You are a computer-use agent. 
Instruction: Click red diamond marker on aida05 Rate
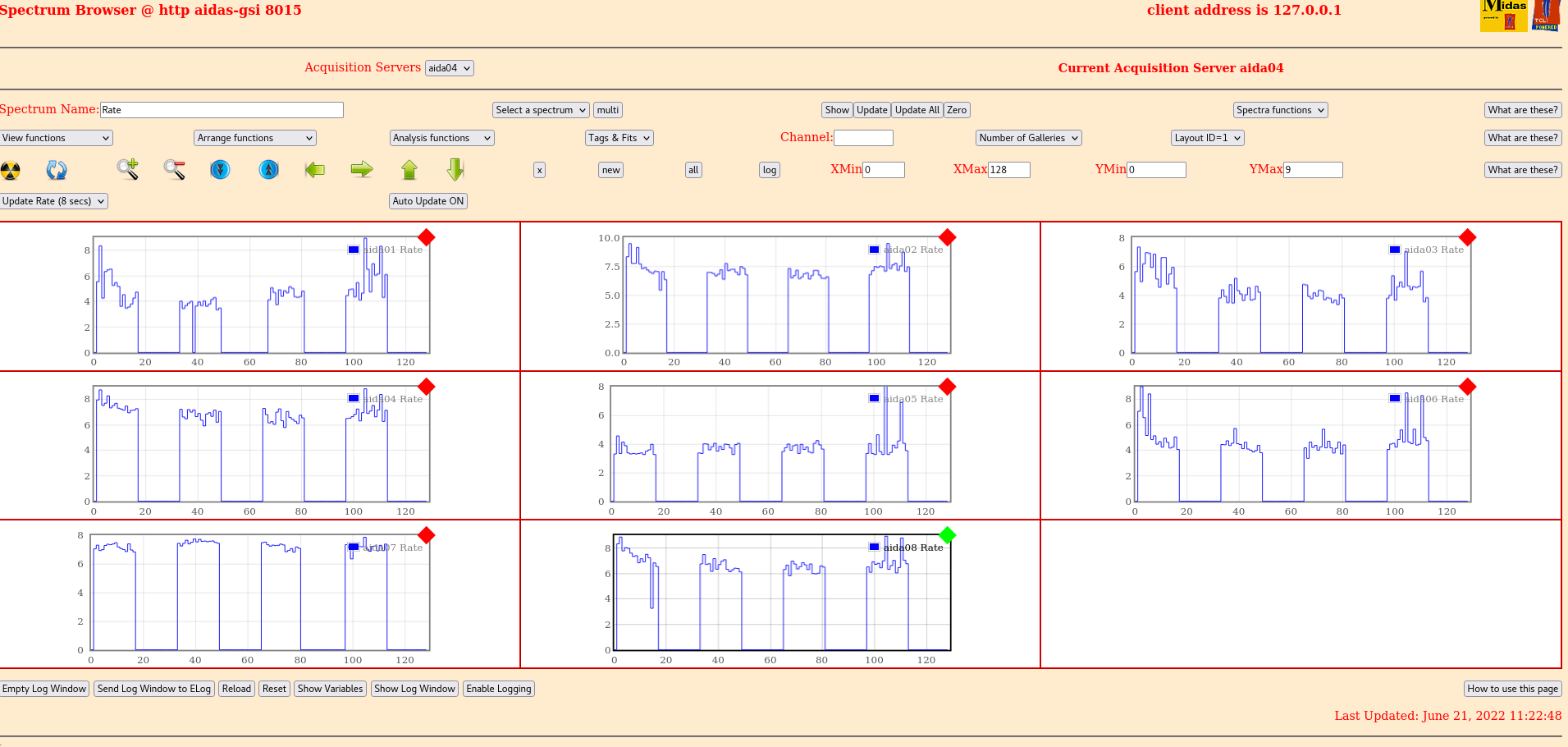pyautogui.click(x=948, y=387)
